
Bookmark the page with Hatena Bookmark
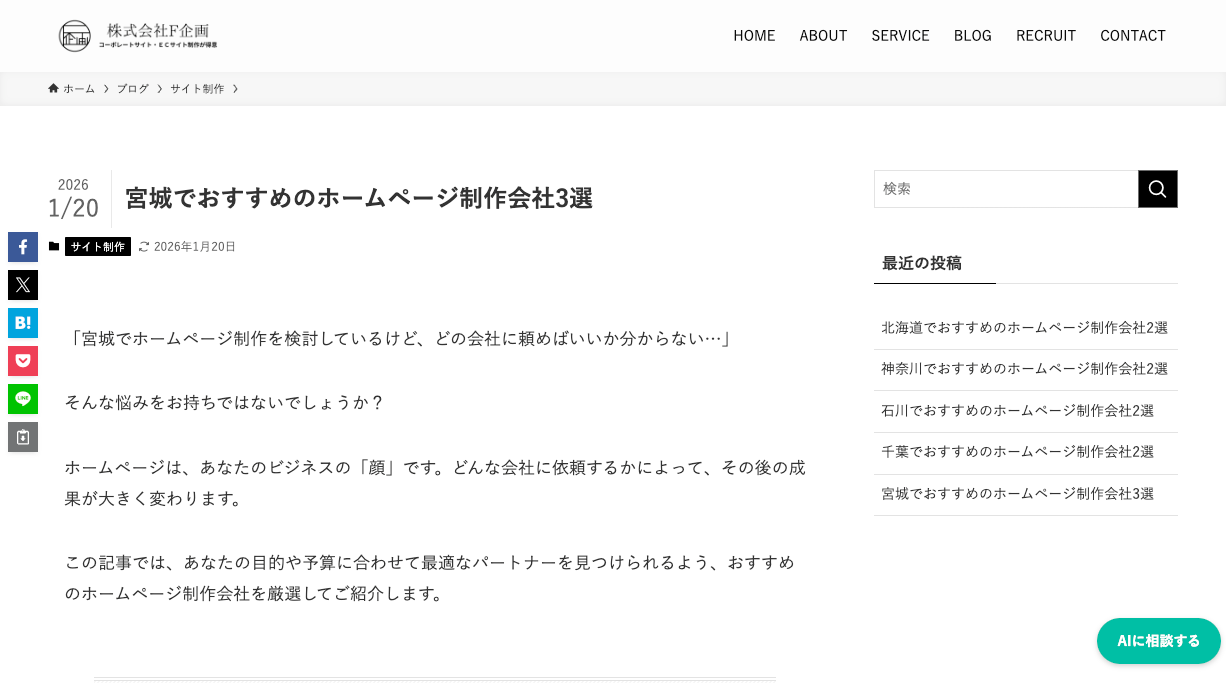point(23,323)
